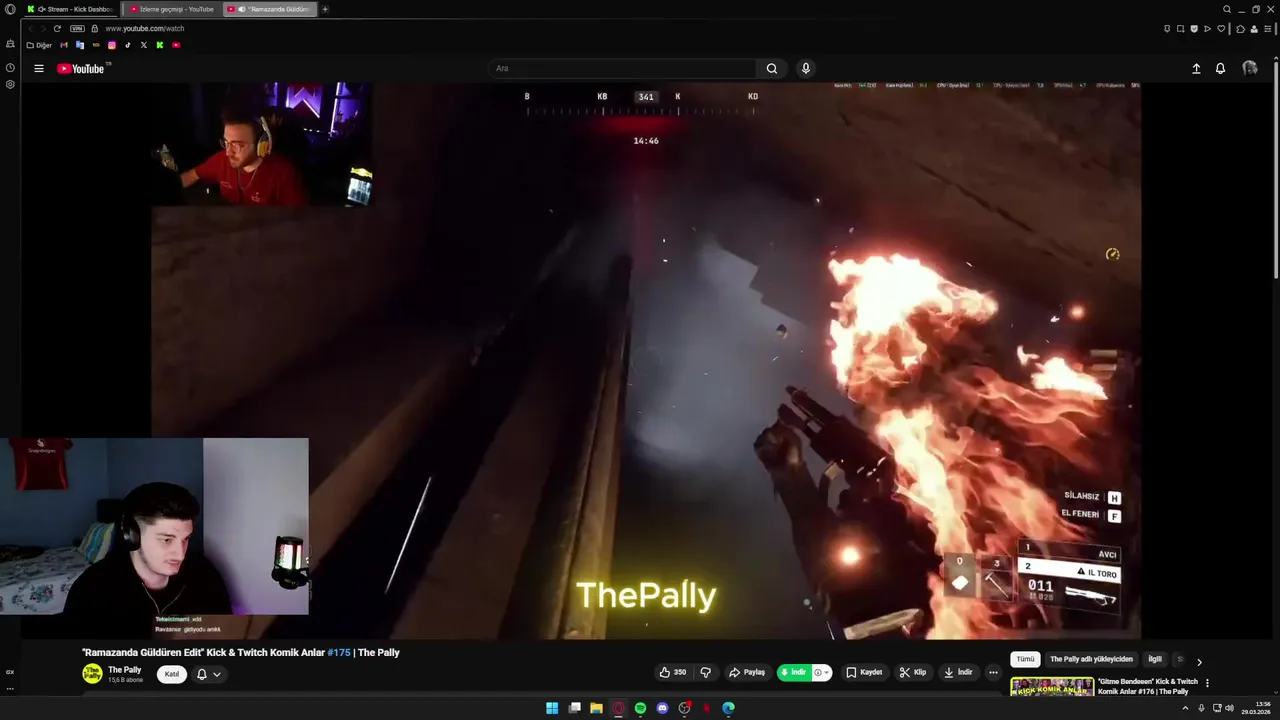The height and width of the screenshot is (720, 1280).
Task: Toggle the VPN badge in address bar
Action: click(x=77, y=29)
